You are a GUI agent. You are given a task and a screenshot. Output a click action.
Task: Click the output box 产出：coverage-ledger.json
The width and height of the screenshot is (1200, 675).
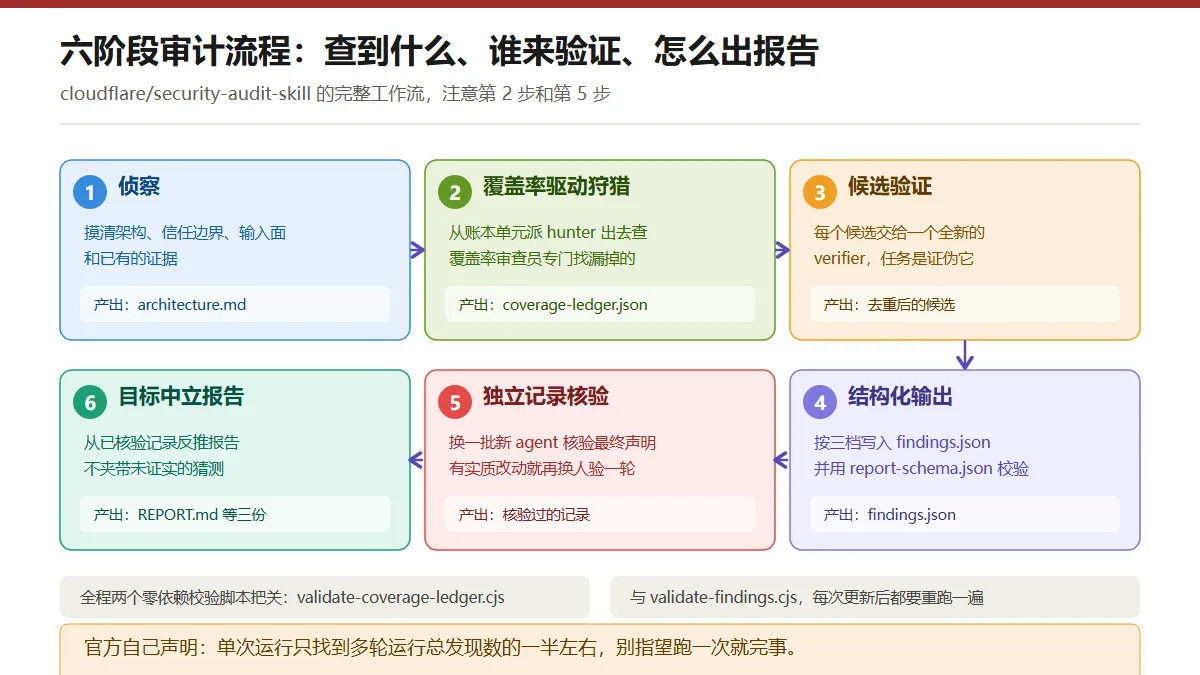click(x=600, y=304)
